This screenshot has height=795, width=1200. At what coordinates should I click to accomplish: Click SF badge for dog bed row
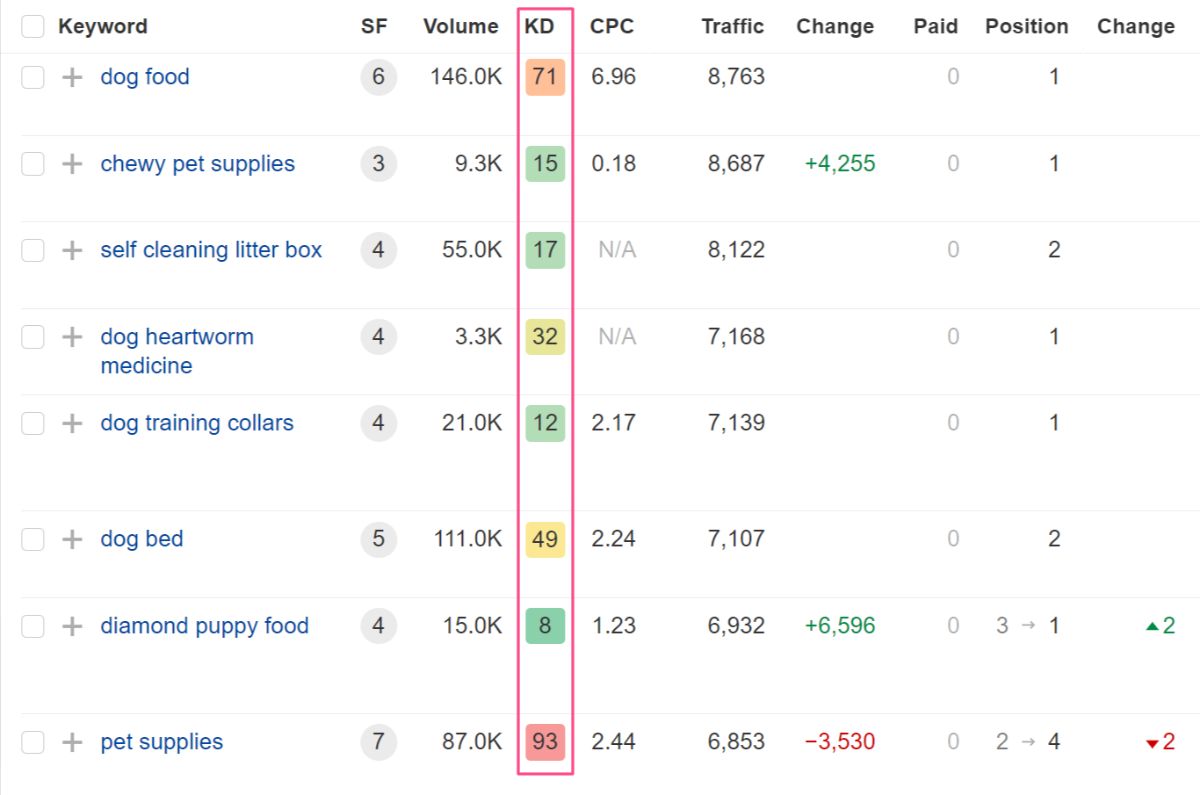click(378, 539)
